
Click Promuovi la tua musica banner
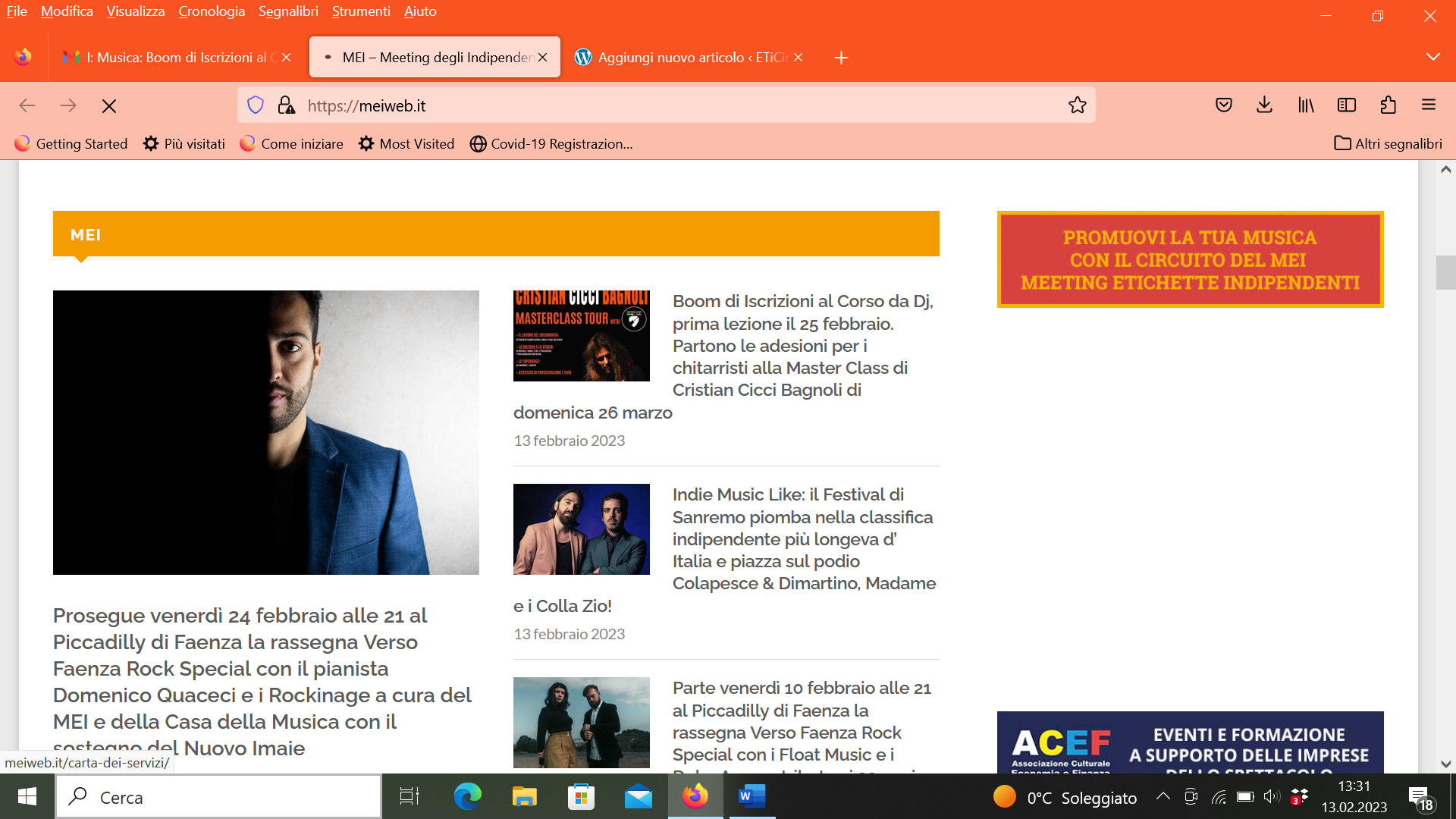[x=1191, y=259]
